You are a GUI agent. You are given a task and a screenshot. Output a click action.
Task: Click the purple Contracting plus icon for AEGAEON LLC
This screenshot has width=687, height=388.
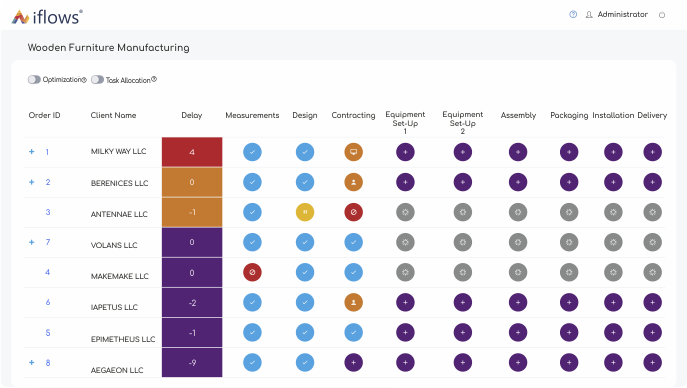[353, 363]
